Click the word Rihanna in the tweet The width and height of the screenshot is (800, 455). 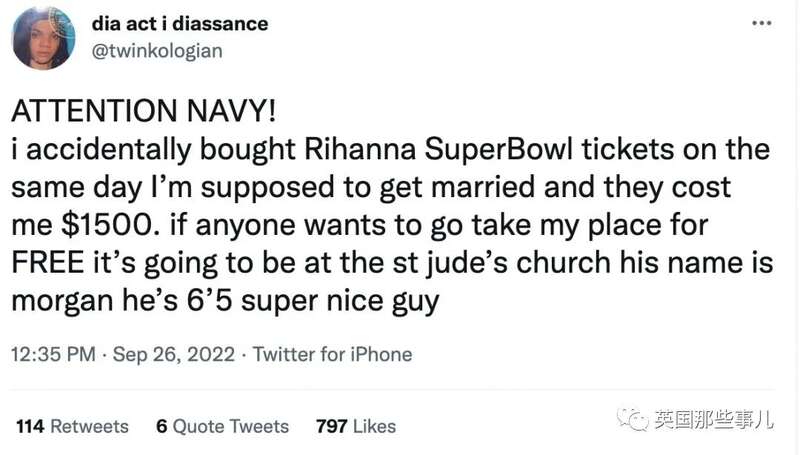[360, 149]
